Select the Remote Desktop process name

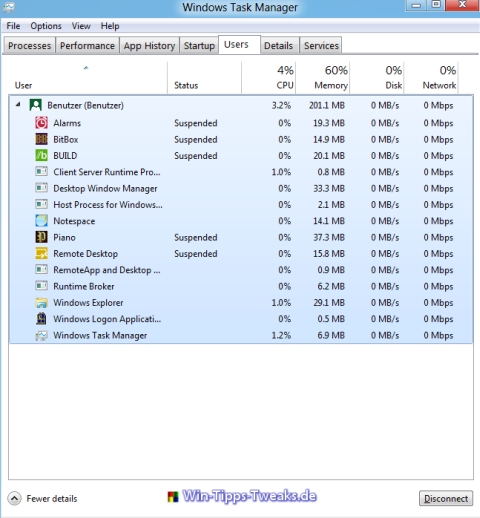(x=85, y=254)
